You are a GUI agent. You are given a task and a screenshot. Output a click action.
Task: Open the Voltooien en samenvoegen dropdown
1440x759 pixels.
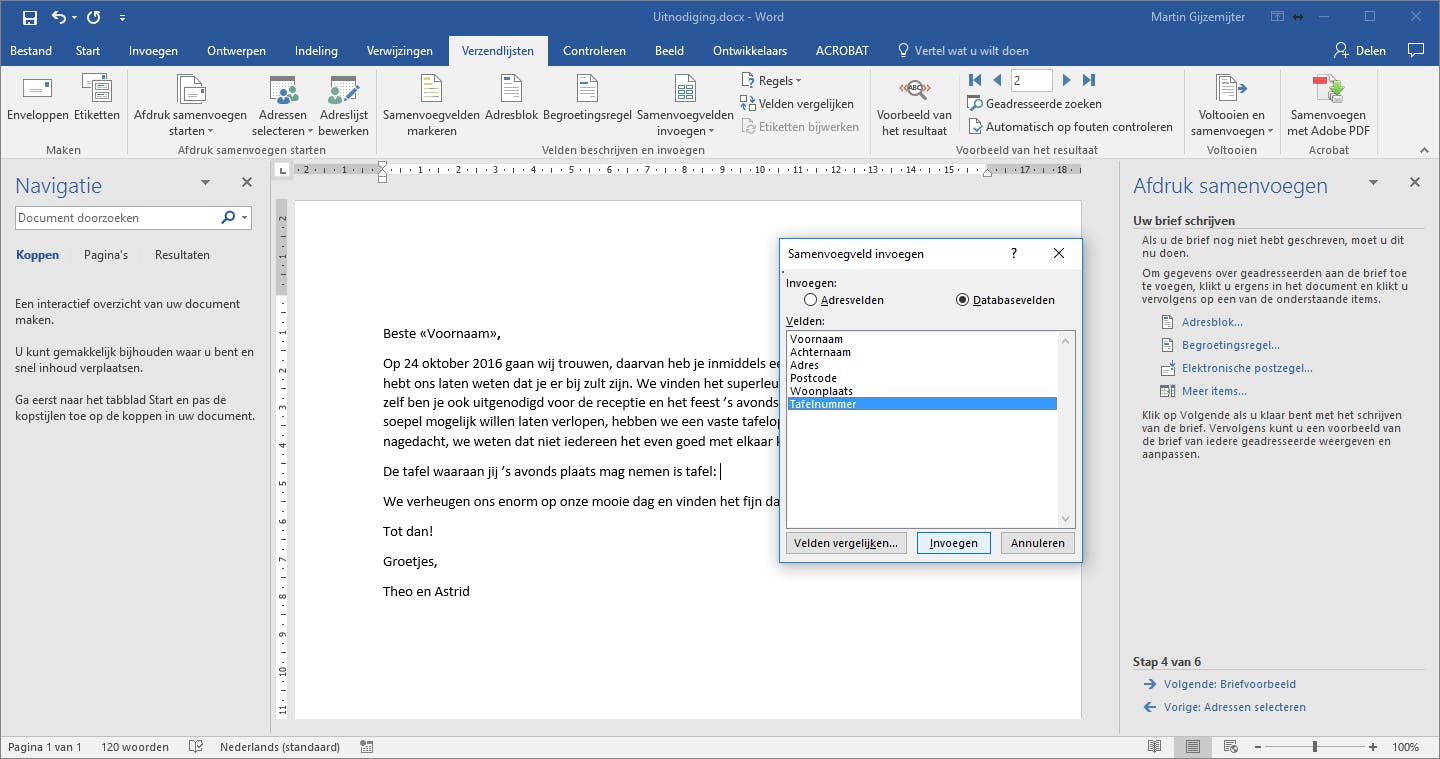1231,105
